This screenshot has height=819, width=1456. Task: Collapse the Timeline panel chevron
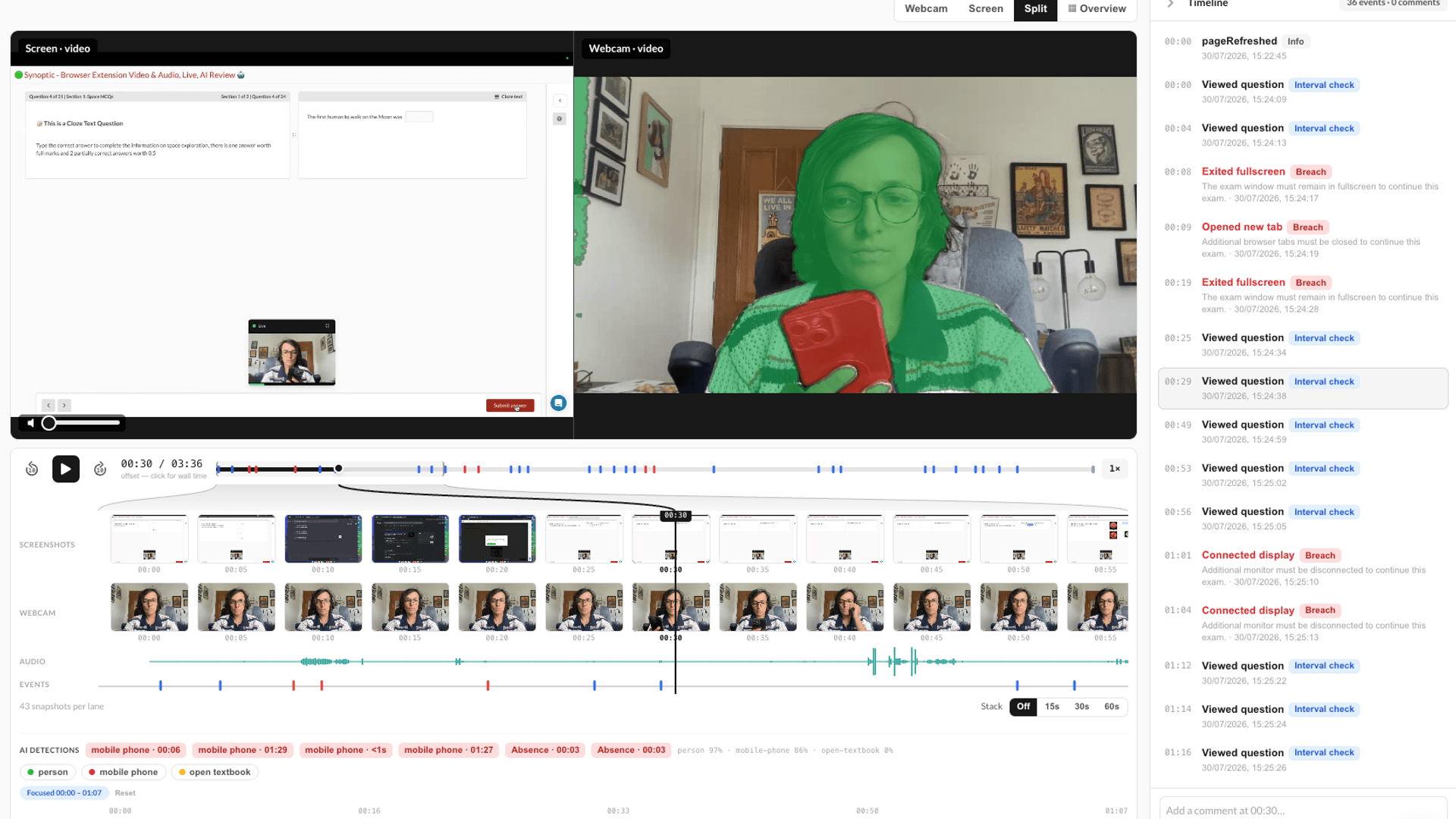1170,4
